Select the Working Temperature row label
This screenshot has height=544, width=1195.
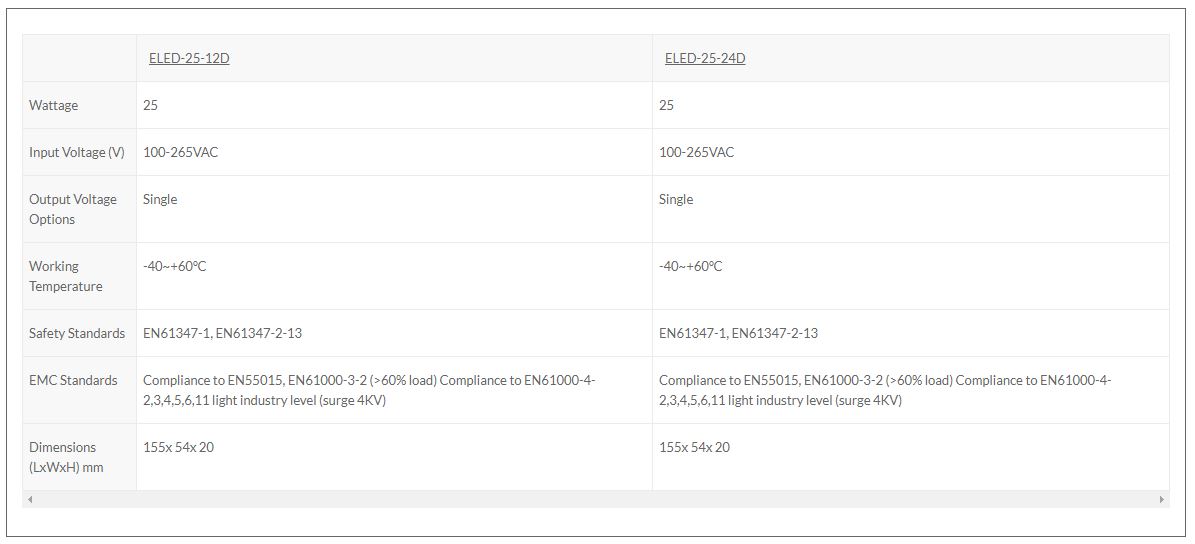click(66, 276)
